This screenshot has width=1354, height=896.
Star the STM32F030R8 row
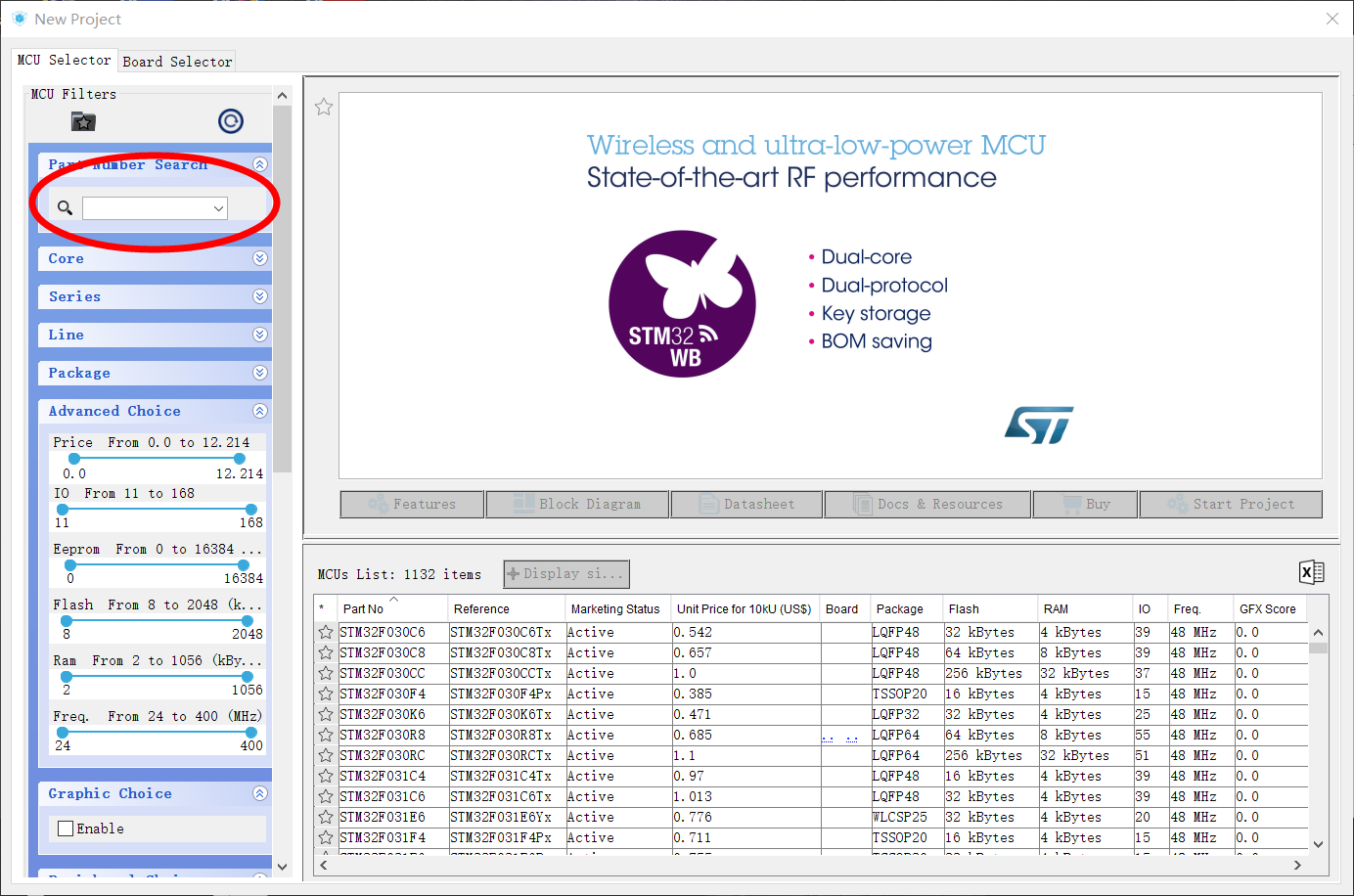(x=326, y=736)
